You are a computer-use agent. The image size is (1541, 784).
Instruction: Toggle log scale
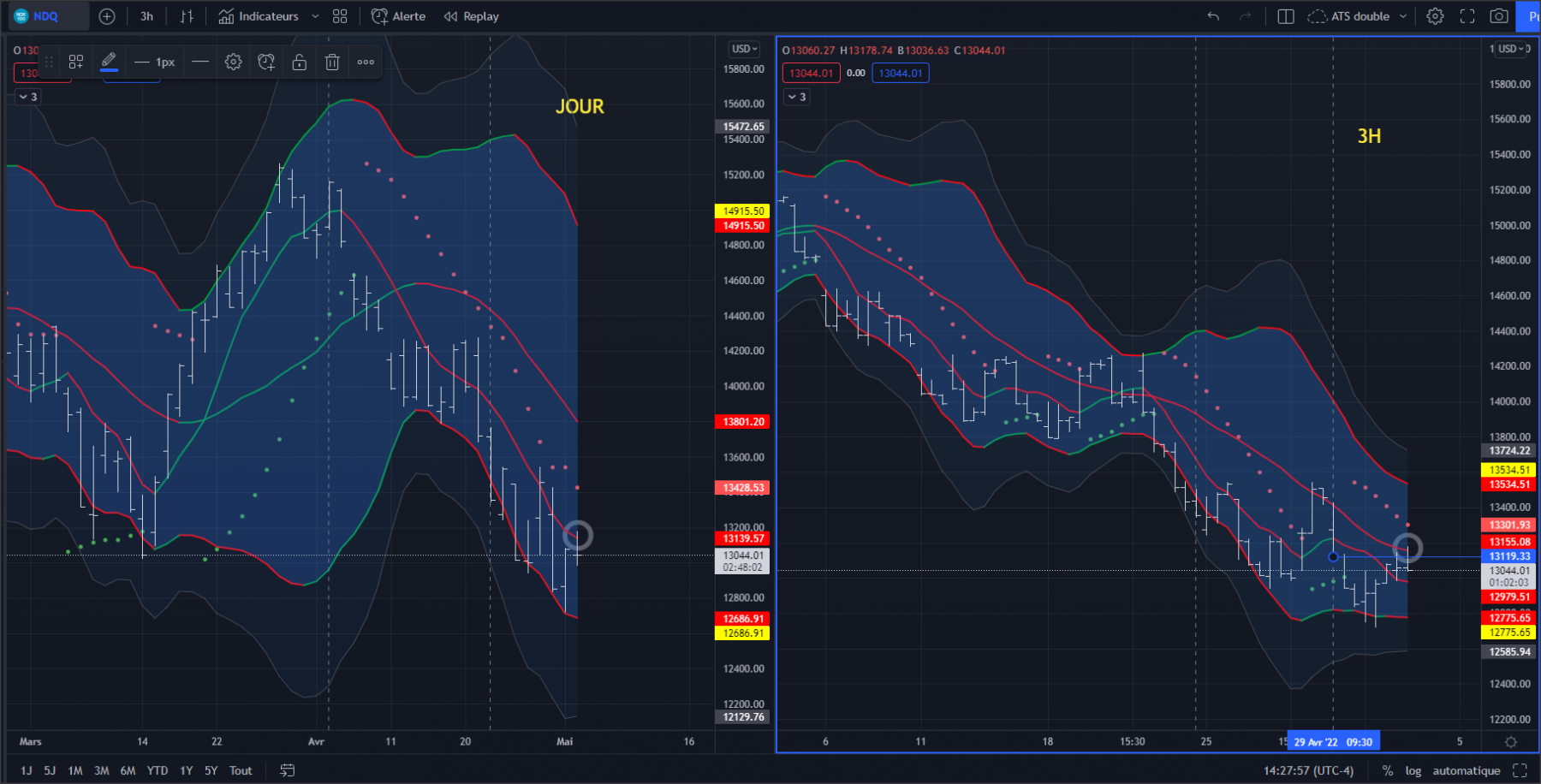click(x=1413, y=770)
